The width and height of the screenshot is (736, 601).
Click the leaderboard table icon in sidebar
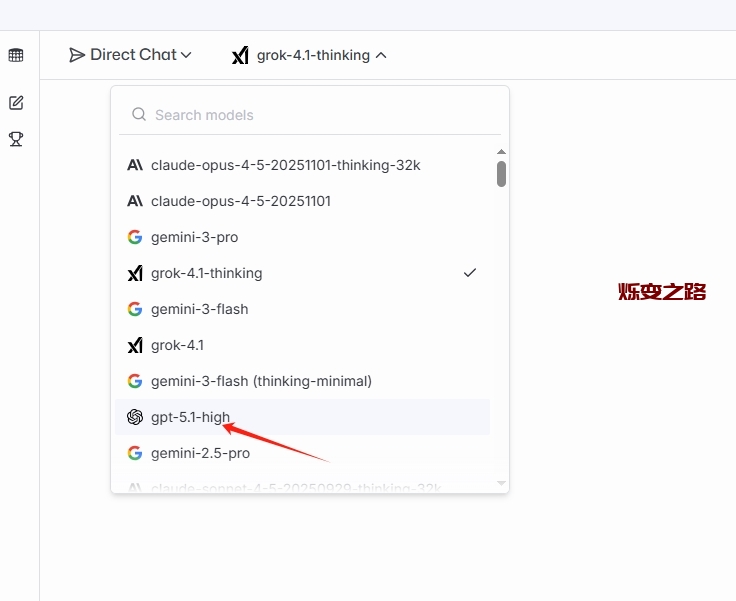point(16,56)
